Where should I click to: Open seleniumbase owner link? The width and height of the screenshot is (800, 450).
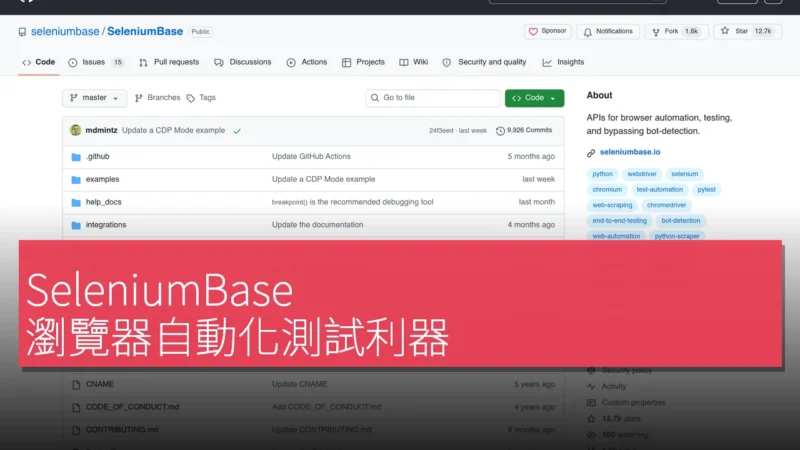click(x=65, y=32)
